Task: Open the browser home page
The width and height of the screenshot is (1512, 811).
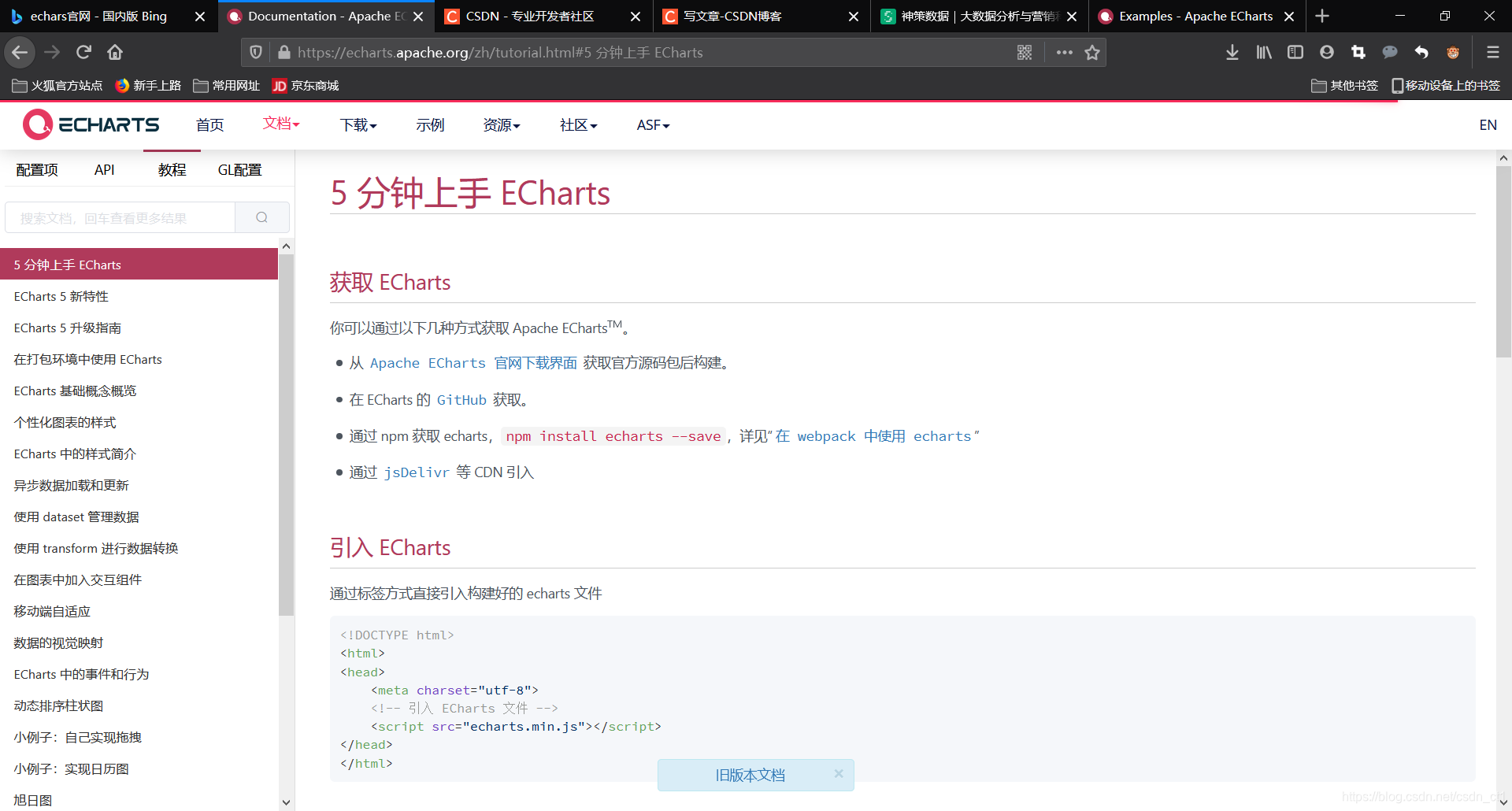Action: pyautogui.click(x=115, y=52)
